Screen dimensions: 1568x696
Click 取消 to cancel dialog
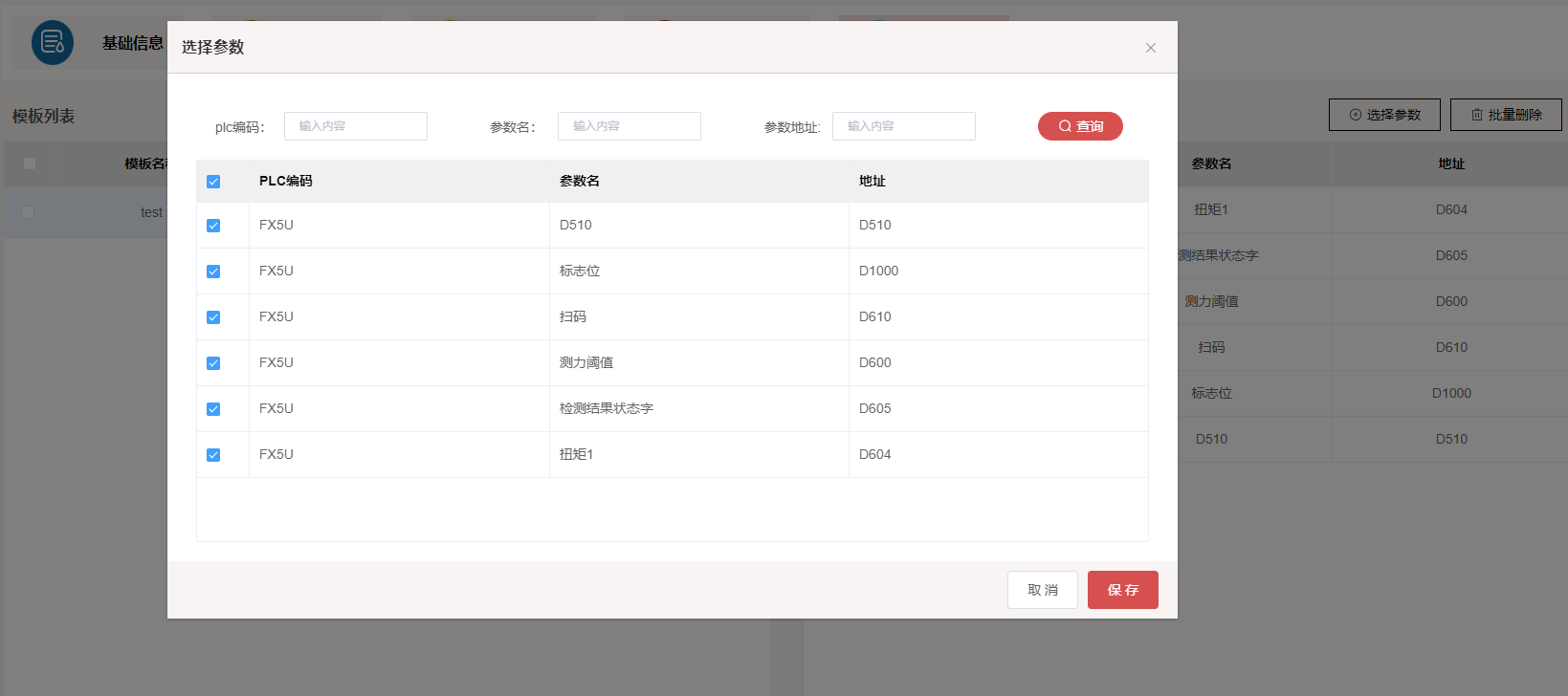[1043, 590]
